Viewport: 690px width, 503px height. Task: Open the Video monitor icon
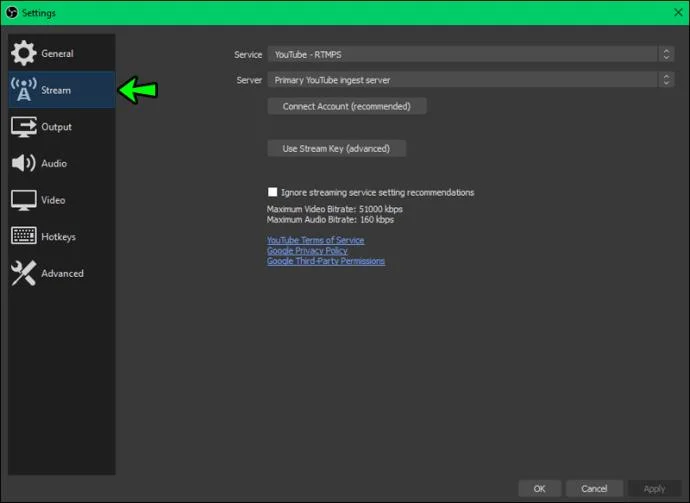point(23,200)
